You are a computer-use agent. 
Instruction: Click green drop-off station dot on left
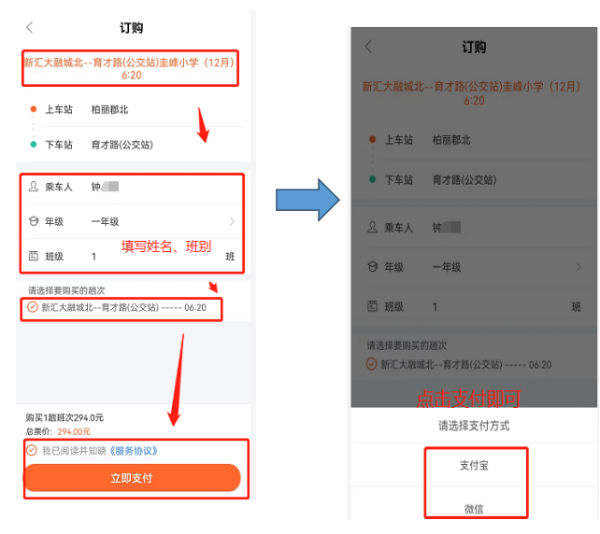33,144
